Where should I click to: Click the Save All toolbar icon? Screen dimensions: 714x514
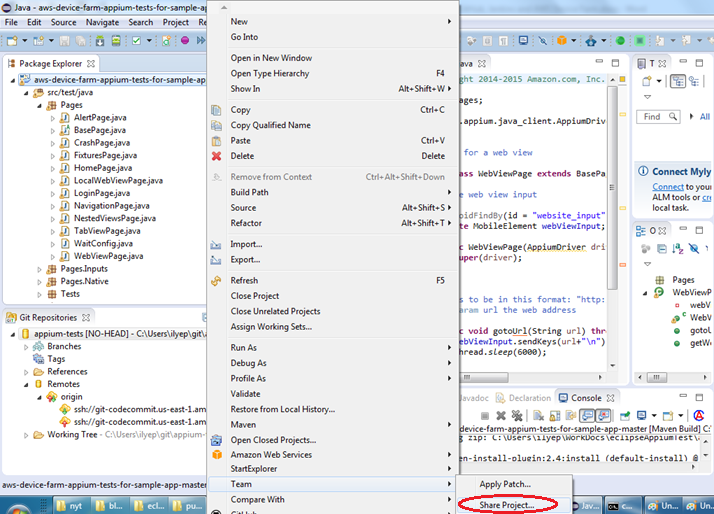point(81,41)
